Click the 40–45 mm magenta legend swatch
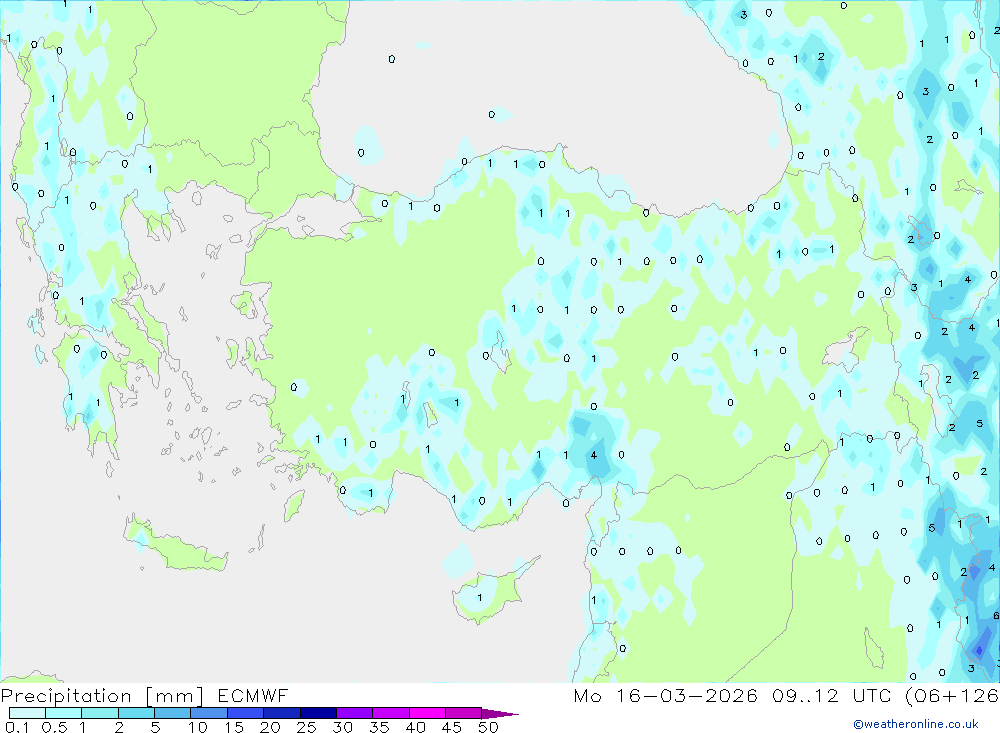 click(427, 713)
